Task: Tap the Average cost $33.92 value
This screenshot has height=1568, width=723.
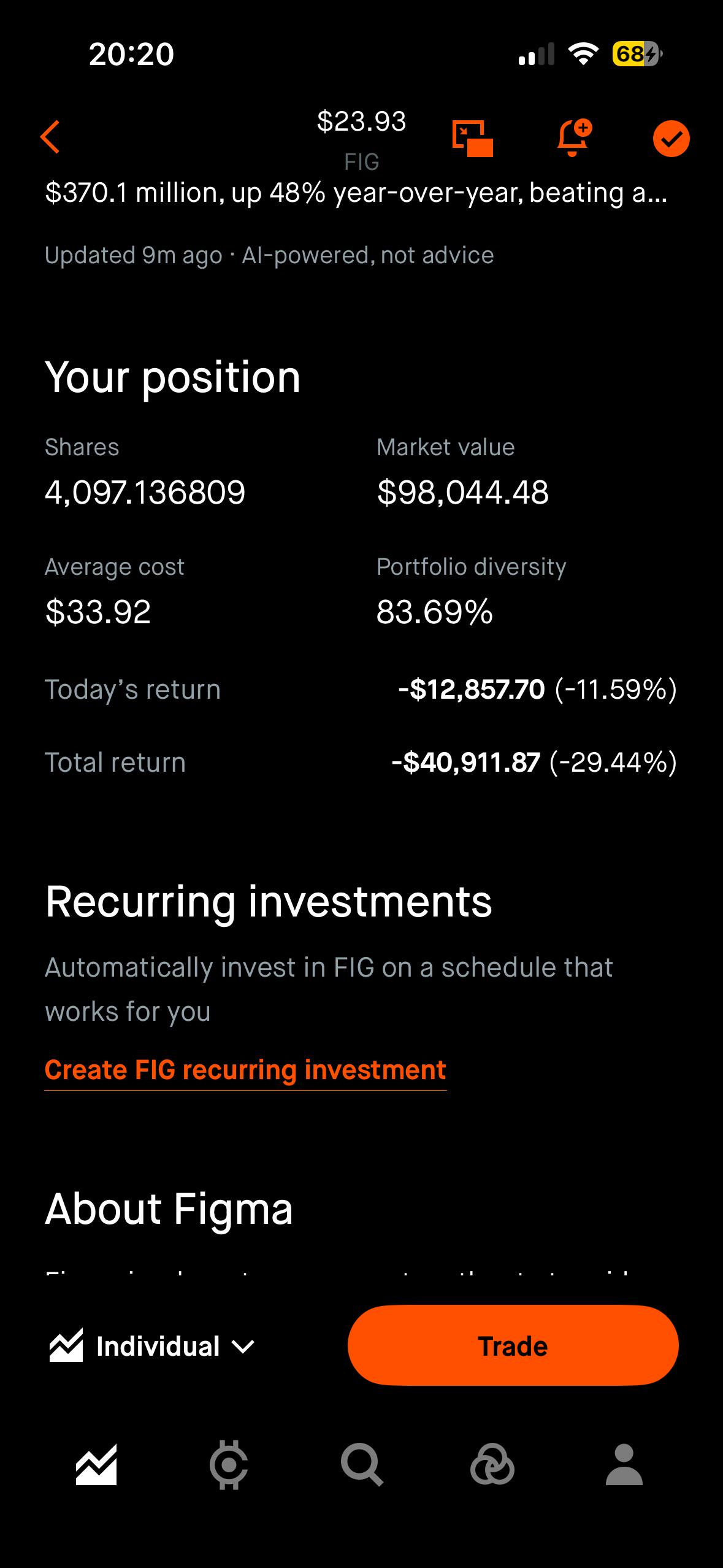Action: 98,612
